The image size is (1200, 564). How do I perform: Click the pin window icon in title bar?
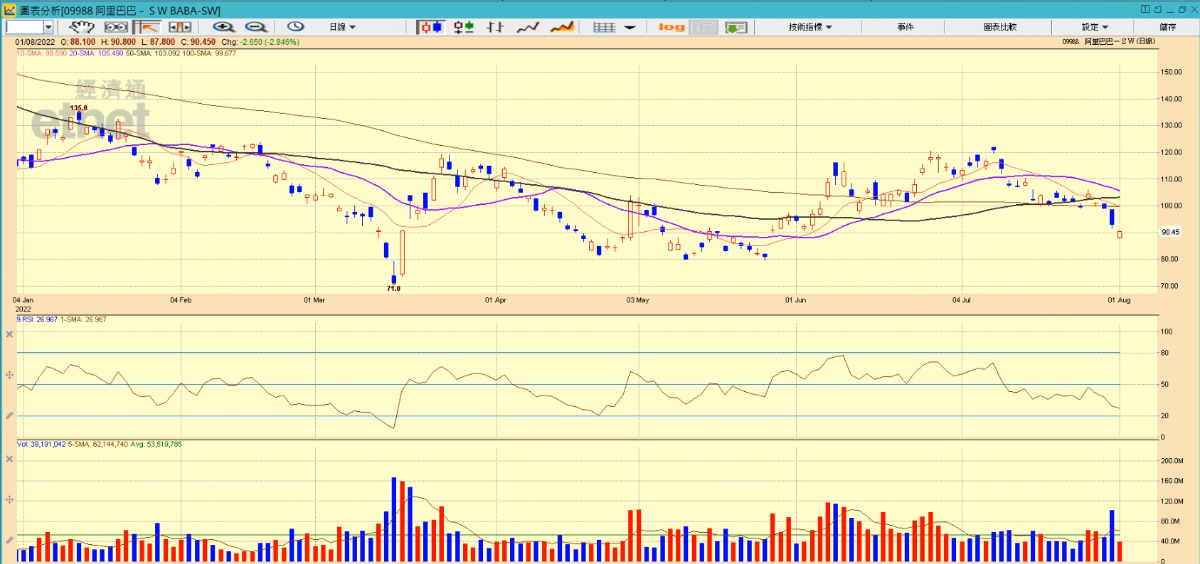click(1145, 9)
